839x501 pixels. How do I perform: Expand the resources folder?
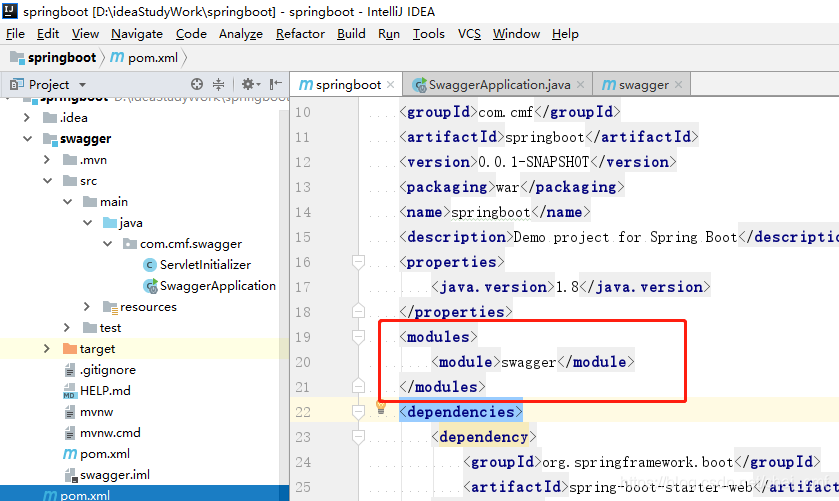click(x=87, y=307)
